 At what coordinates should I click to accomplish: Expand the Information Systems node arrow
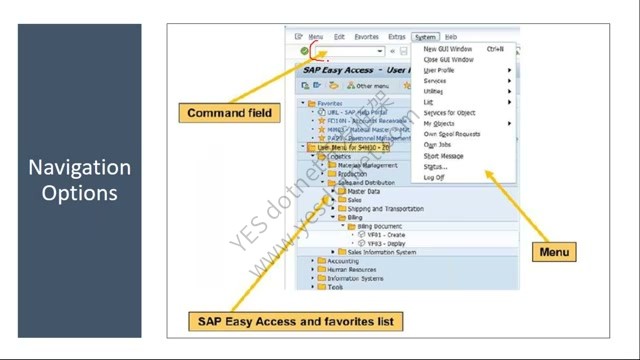[x=313, y=278]
